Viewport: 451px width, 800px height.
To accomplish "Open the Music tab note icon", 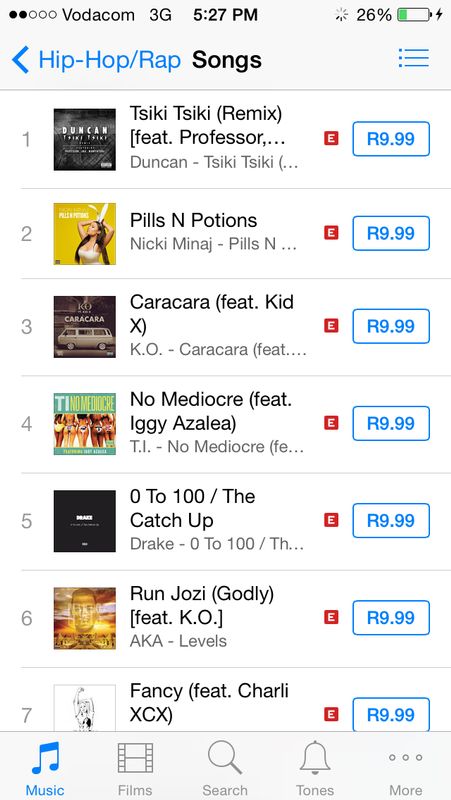I will pos(45,758).
